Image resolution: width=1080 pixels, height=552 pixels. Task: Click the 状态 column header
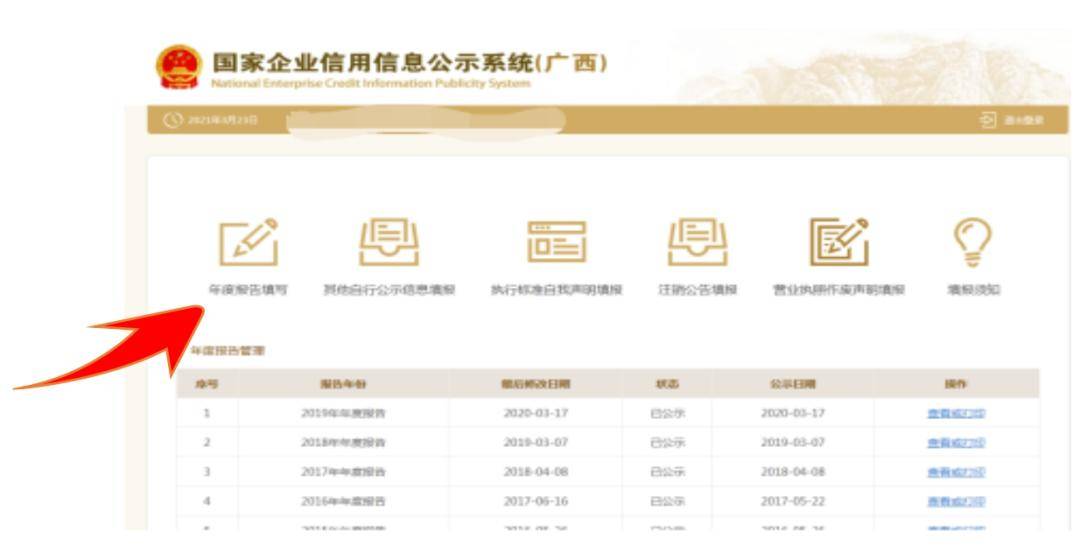click(667, 384)
